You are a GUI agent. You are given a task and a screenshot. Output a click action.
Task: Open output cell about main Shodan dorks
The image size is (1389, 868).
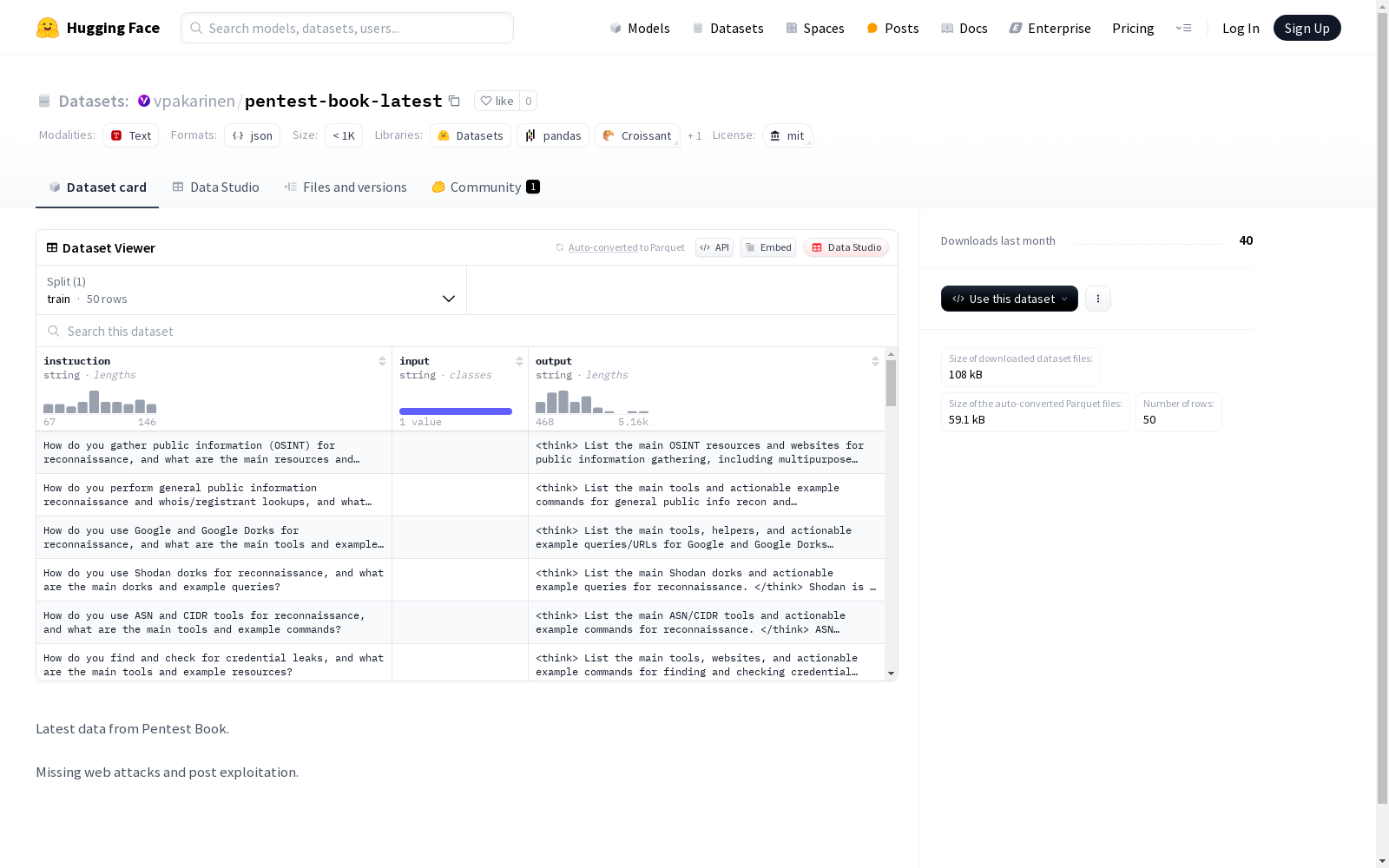point(707,580)
